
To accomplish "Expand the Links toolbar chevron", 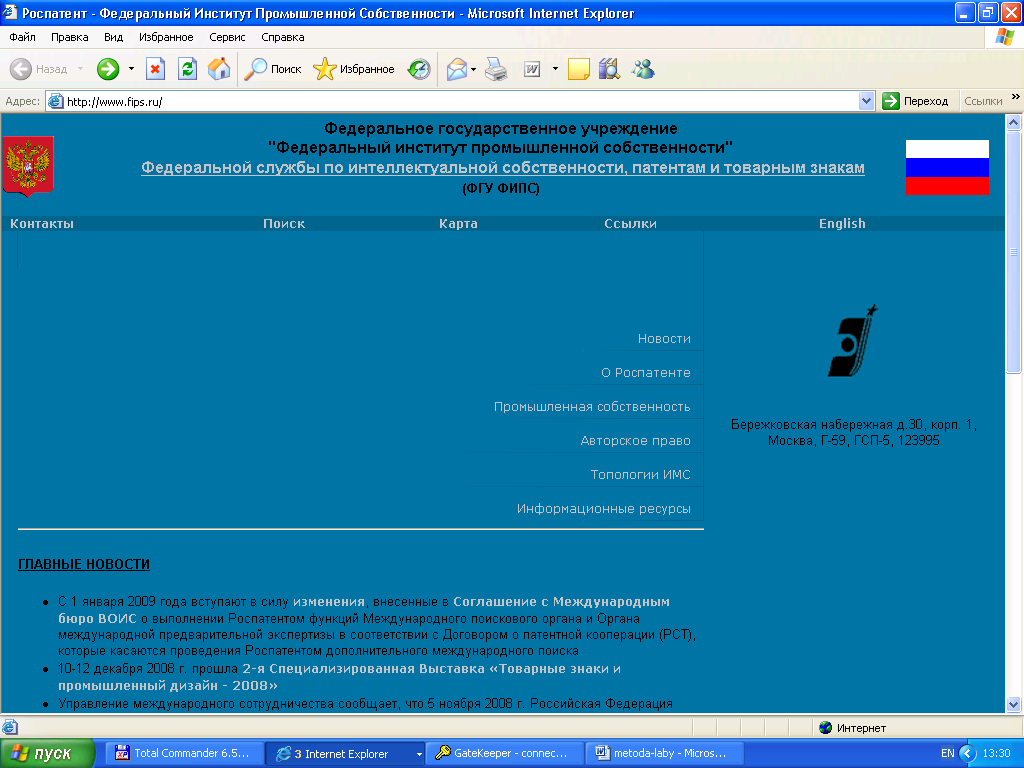I will [x=1016, y=97].
